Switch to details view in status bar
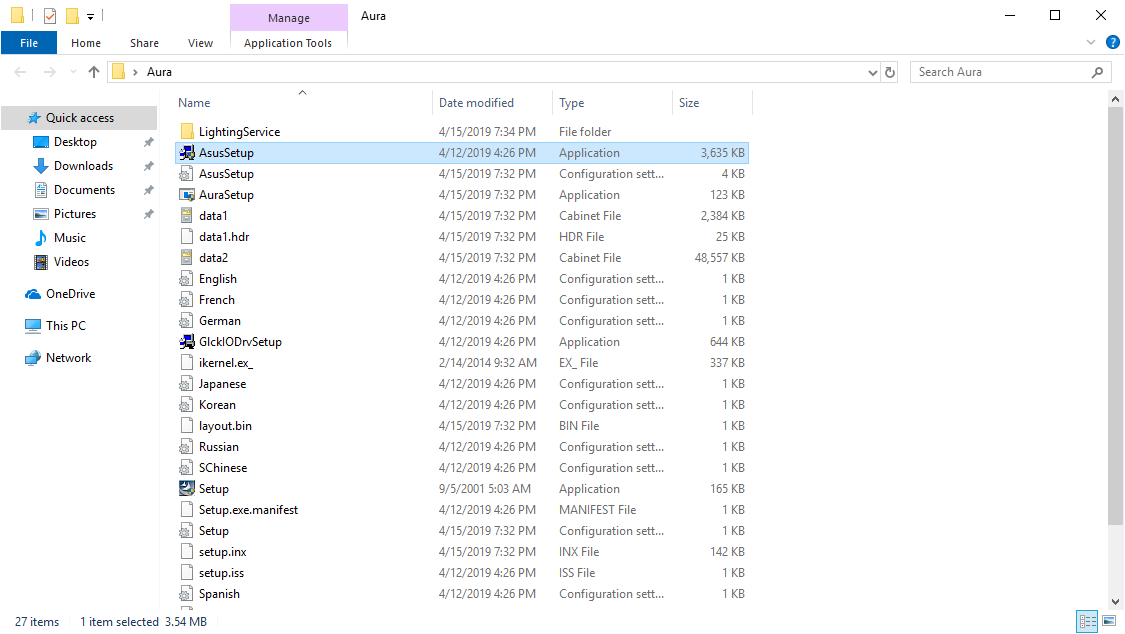The width and height of the screenshot is (1125, 634). [1088, 621]
